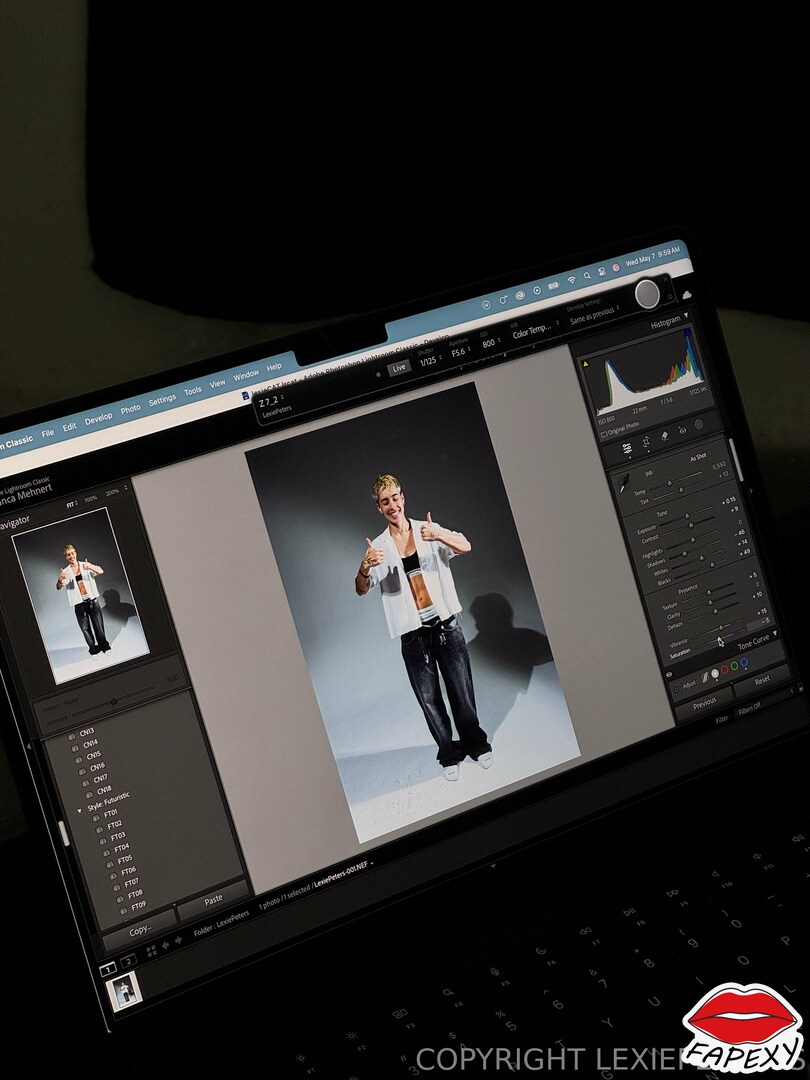Viewport: 810px width, 1080px height.
Task: Open the cloud sync status icon
Action: coord(687,294)
